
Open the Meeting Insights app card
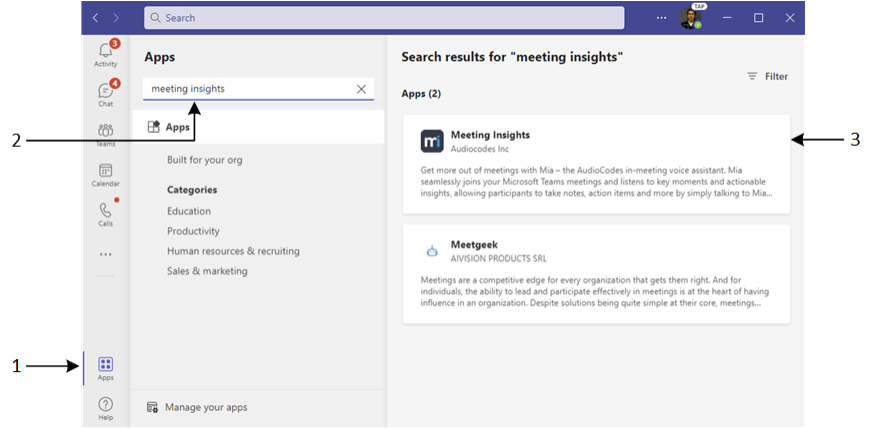(x=596, y=164)
